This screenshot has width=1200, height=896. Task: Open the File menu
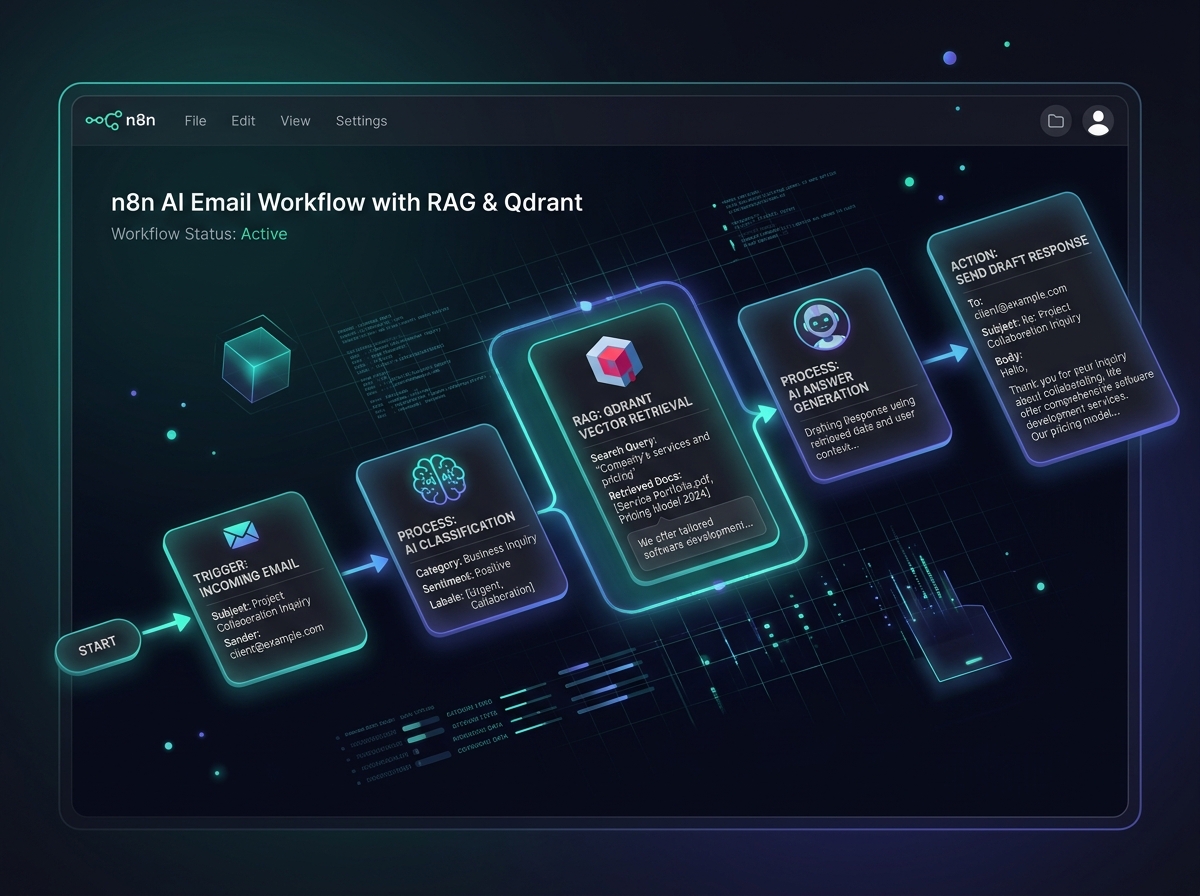tap(195, 121)
